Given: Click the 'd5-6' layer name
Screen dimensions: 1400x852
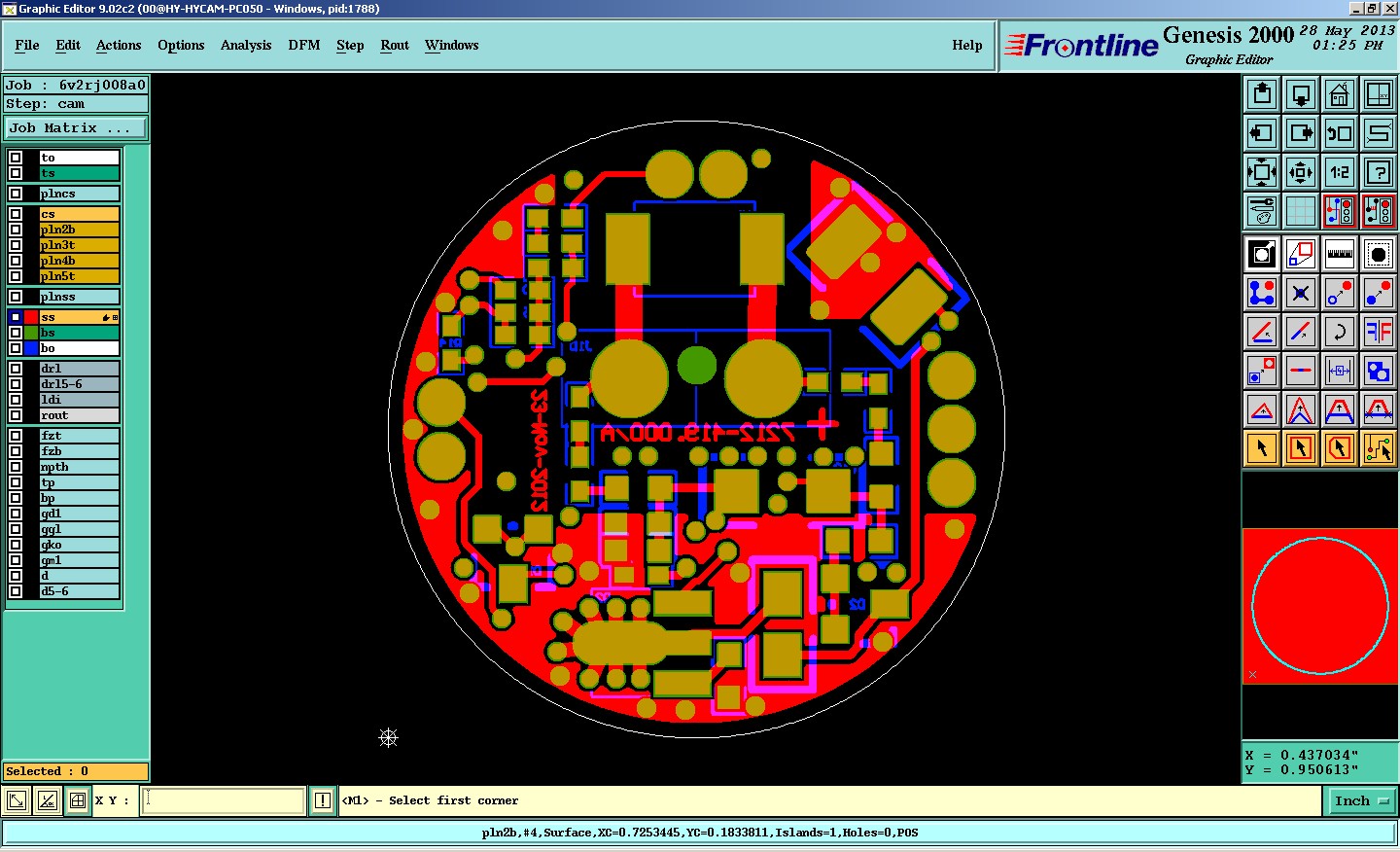Looking at the screenshot, I should point(79,591).
